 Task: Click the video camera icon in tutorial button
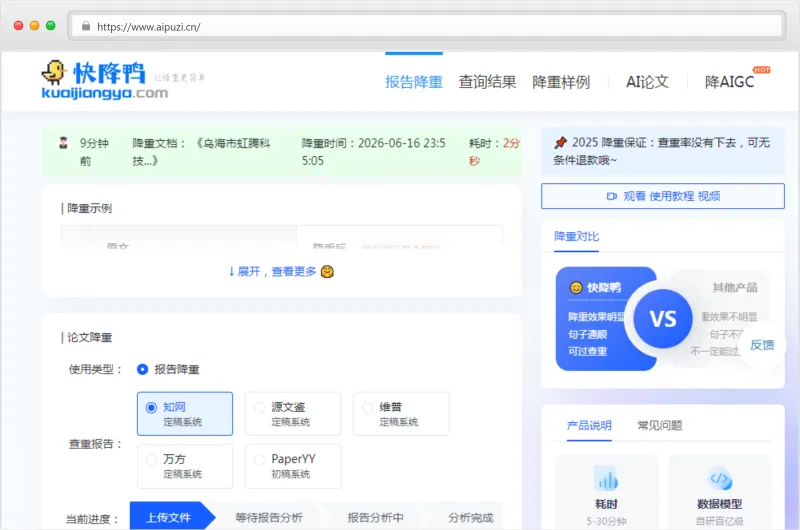point(612,196)
